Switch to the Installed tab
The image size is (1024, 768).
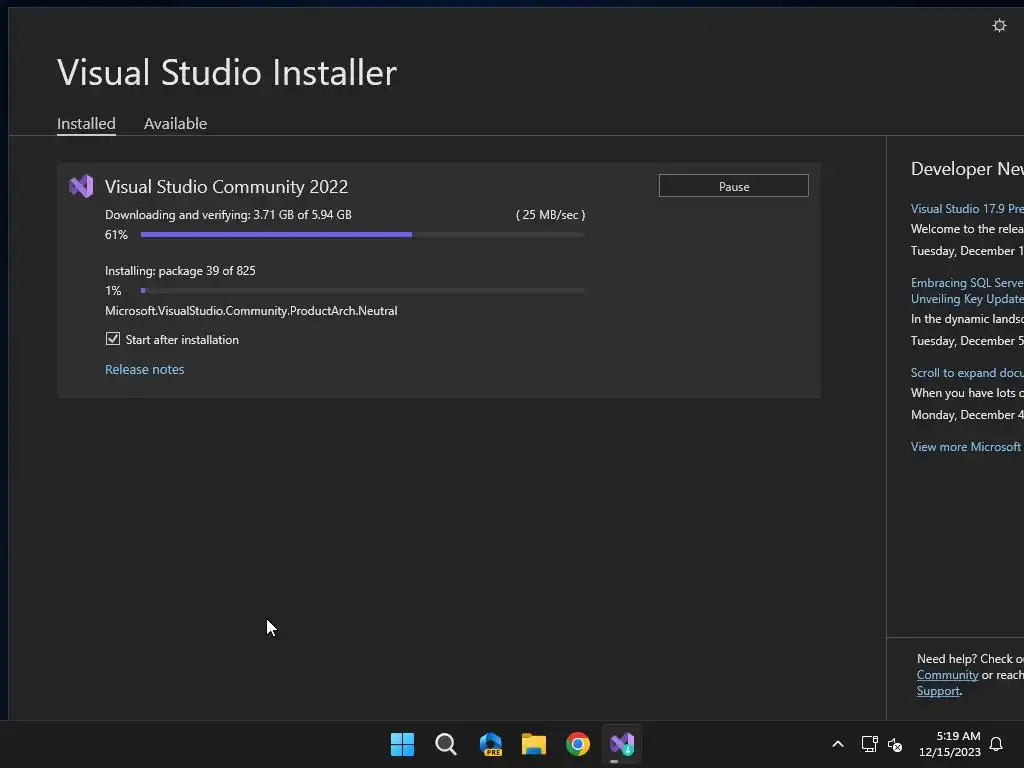coord(86,123)
